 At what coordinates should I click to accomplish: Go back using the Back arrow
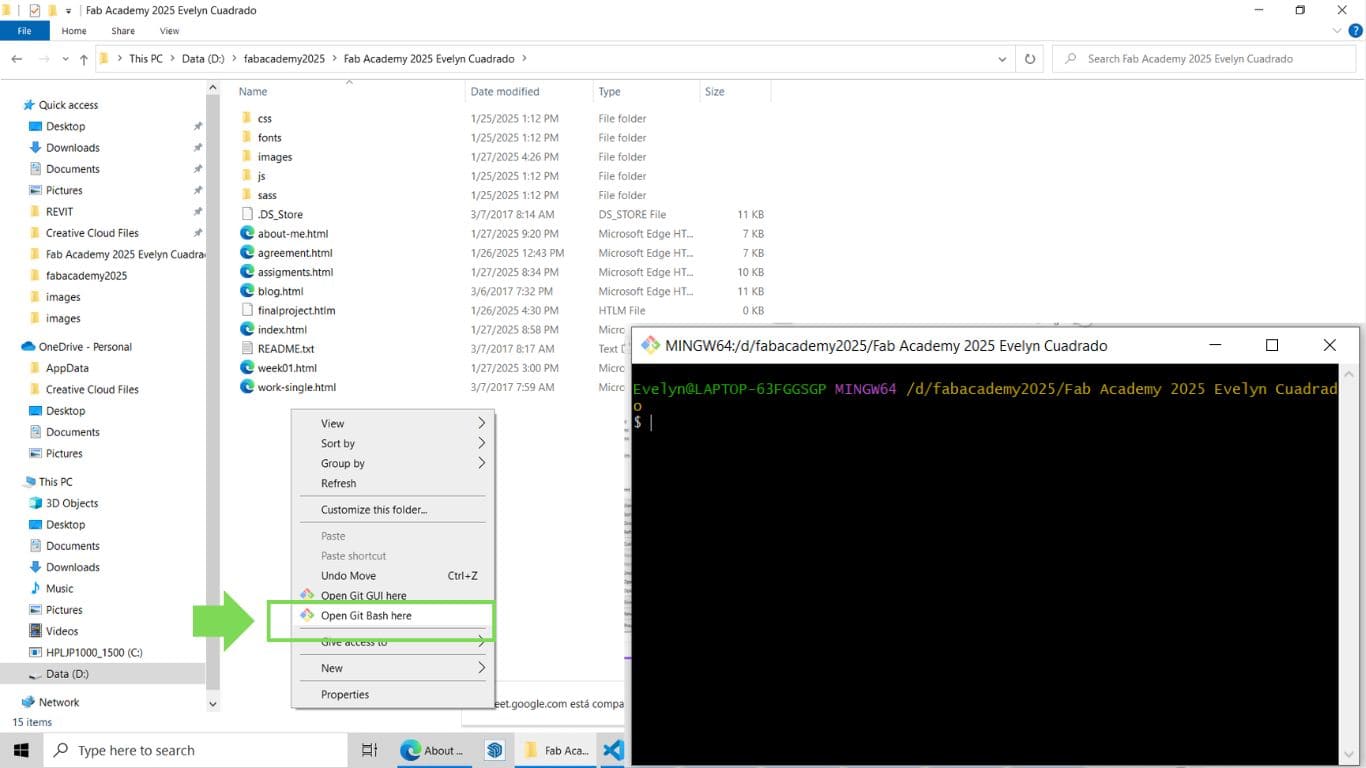[17, 59]
